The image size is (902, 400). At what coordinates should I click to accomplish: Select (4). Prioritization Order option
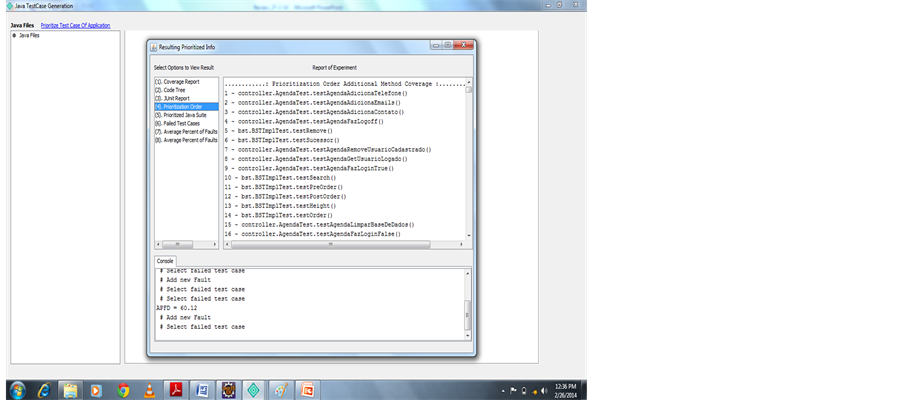(x=186, y=106)
